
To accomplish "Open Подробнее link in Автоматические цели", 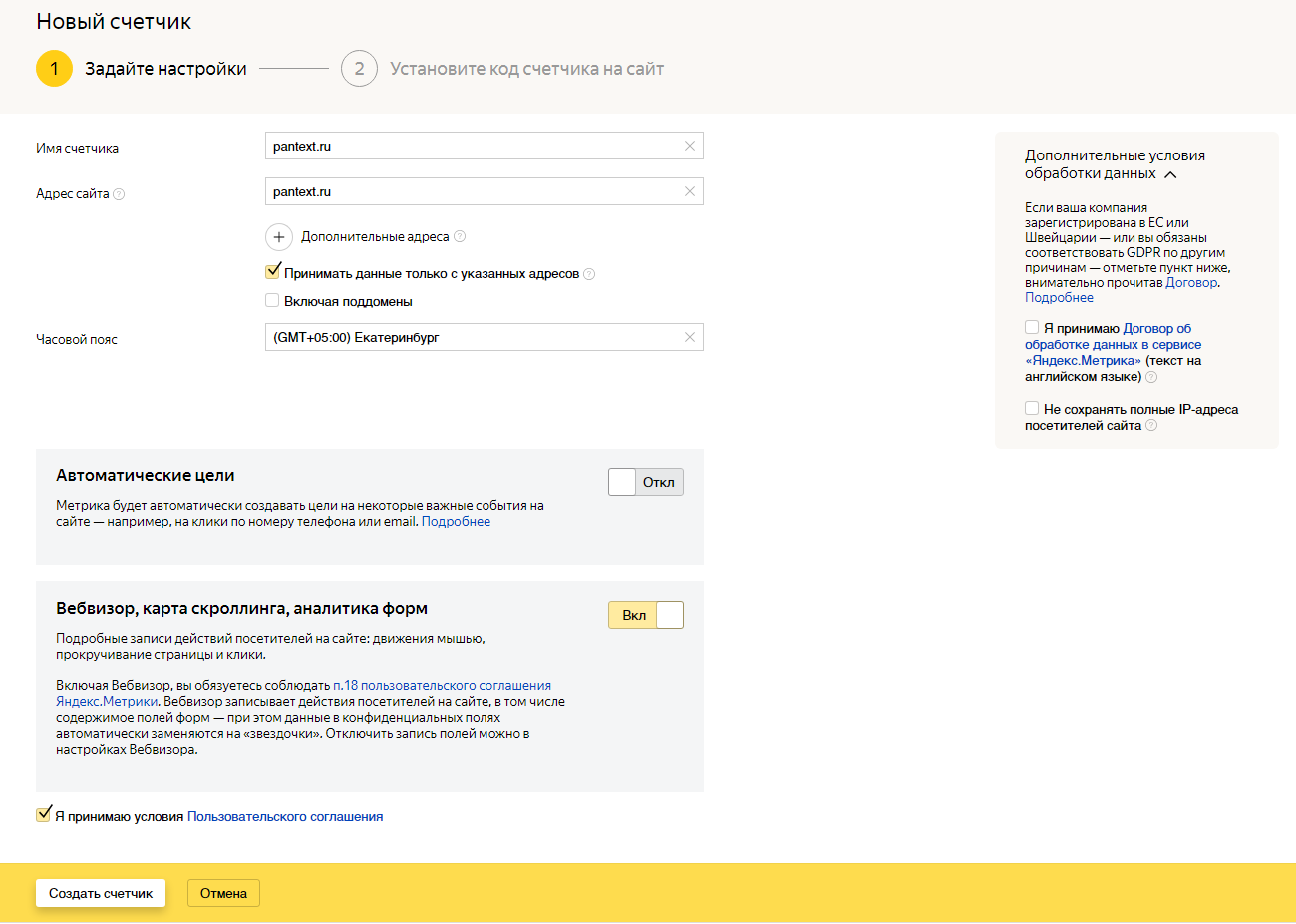I will 456,521.
